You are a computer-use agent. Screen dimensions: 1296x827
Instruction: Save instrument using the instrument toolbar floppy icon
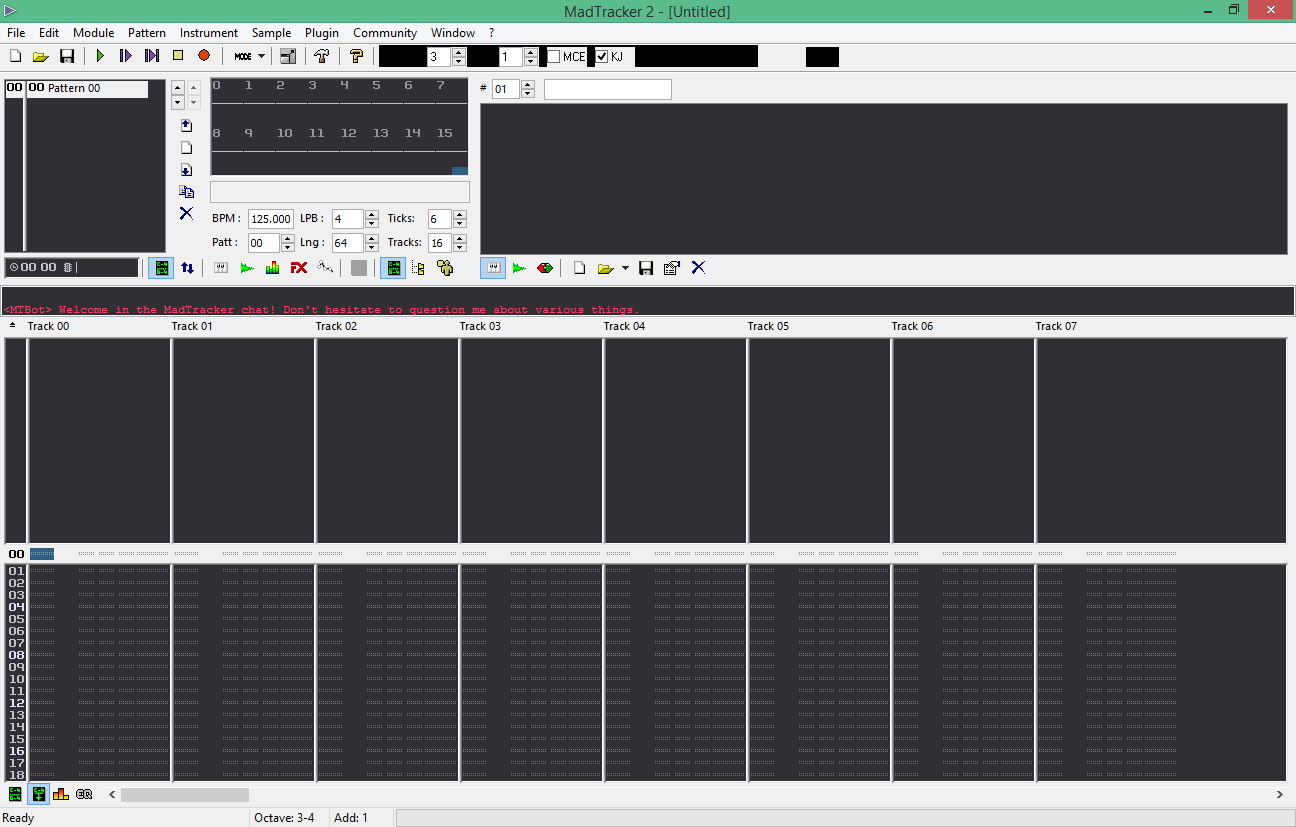(x=646, y=268)
